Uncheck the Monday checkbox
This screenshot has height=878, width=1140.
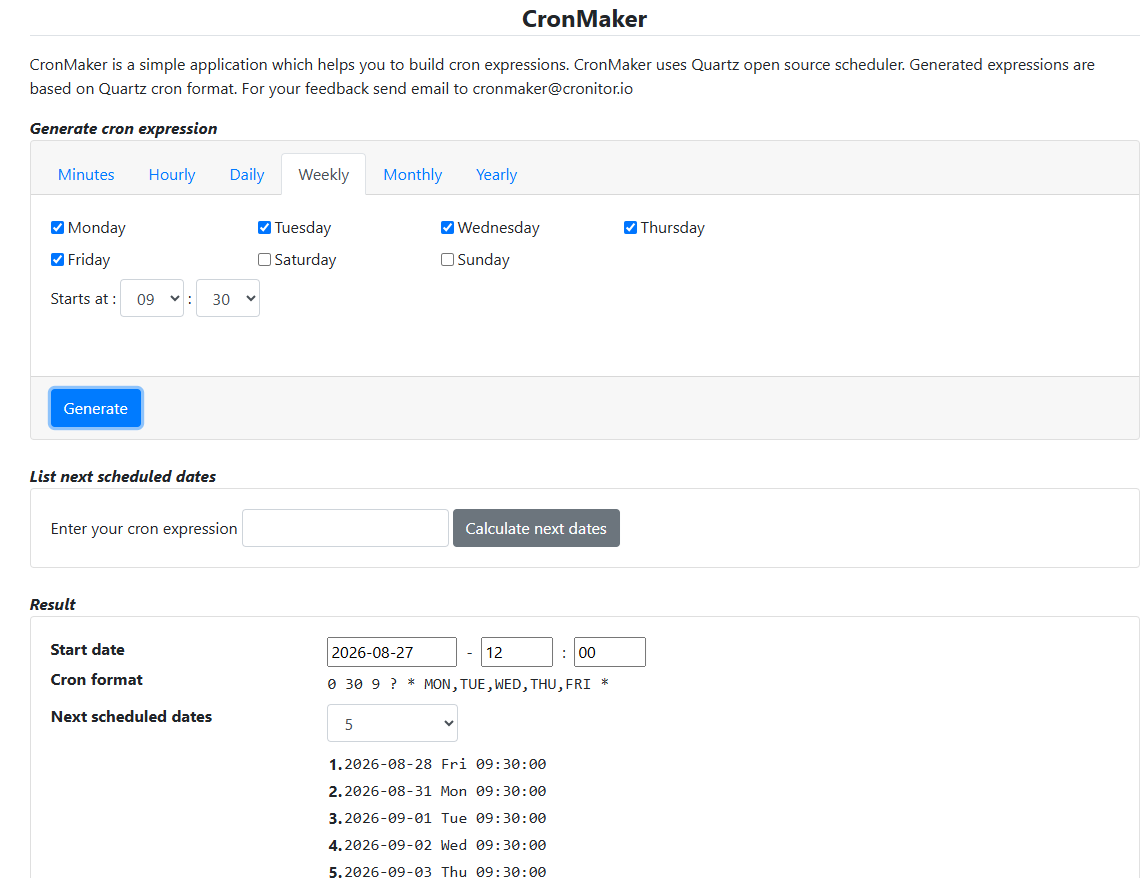[57, 227]
